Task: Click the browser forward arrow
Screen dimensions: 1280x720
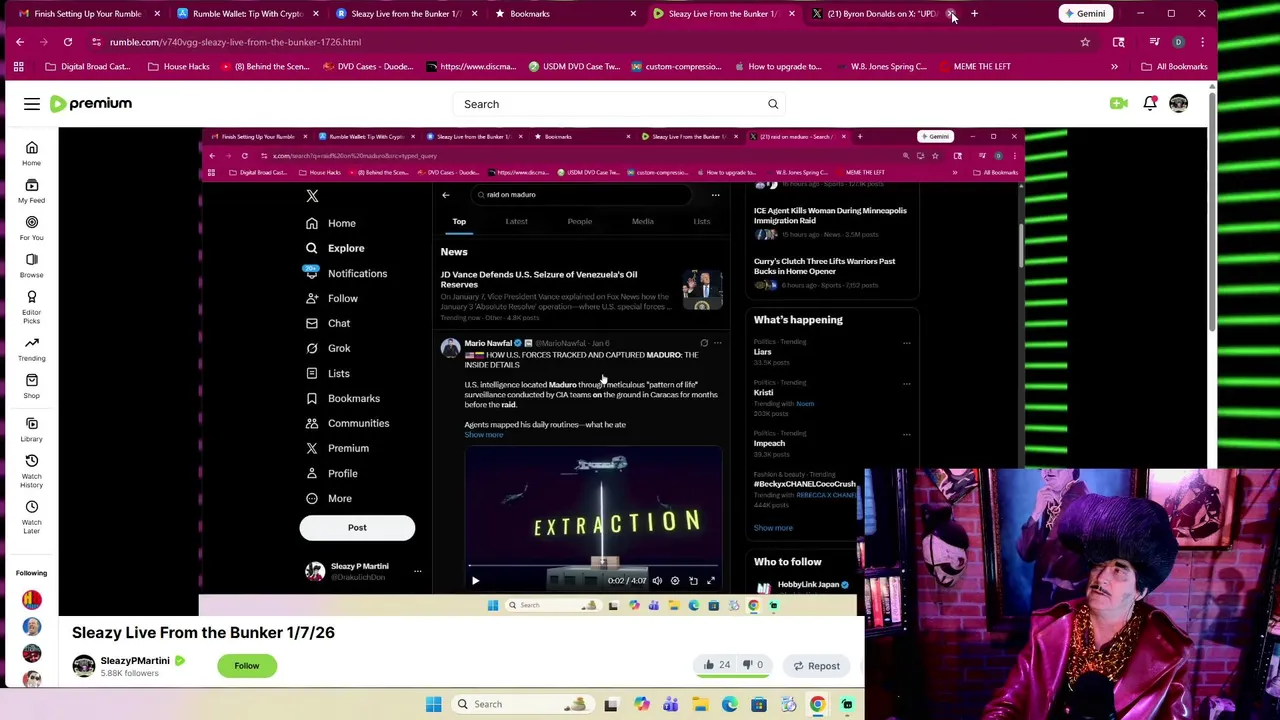Action: tap(44, 42)
